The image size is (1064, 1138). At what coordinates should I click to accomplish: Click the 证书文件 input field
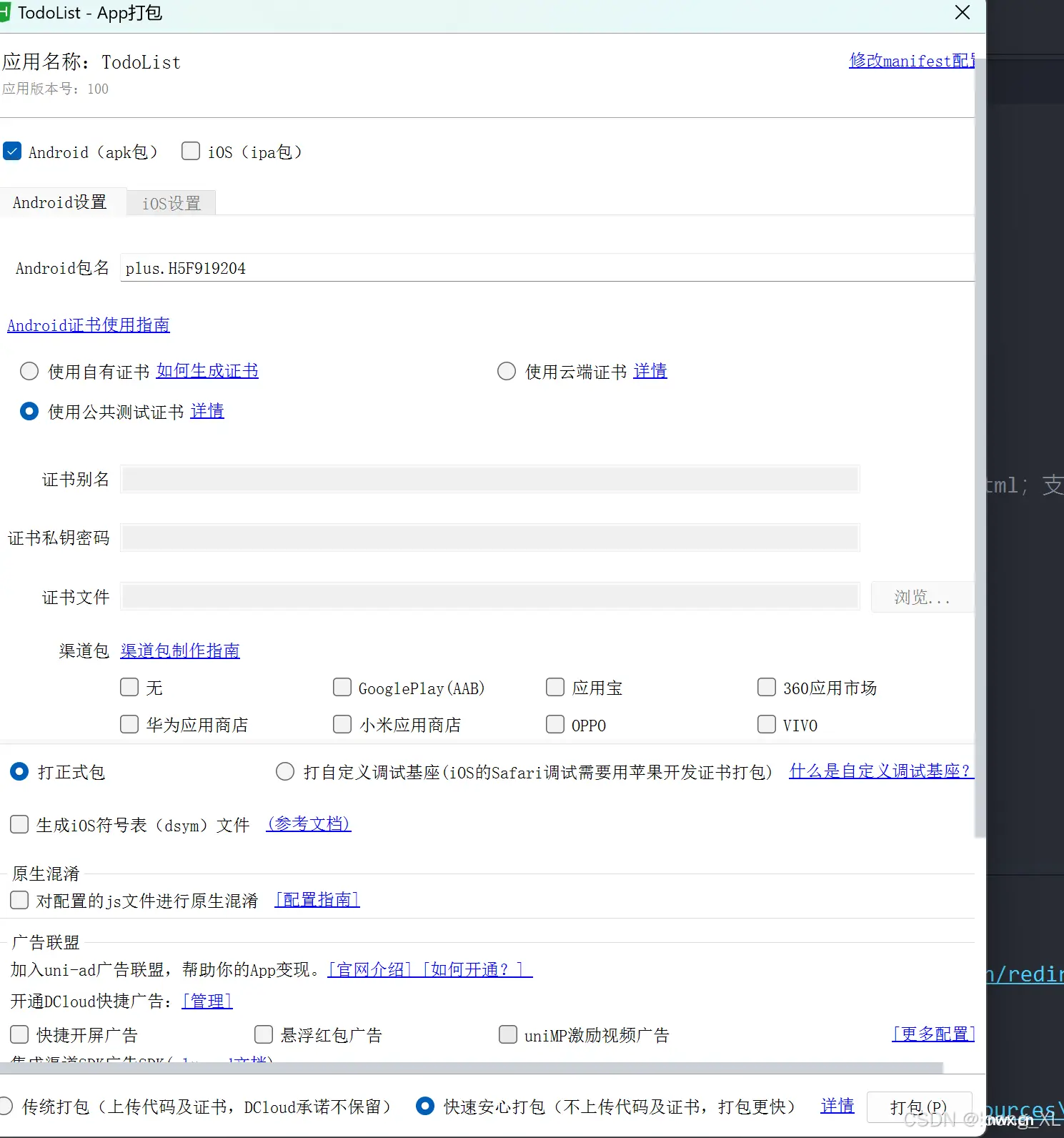coord(490,596)
